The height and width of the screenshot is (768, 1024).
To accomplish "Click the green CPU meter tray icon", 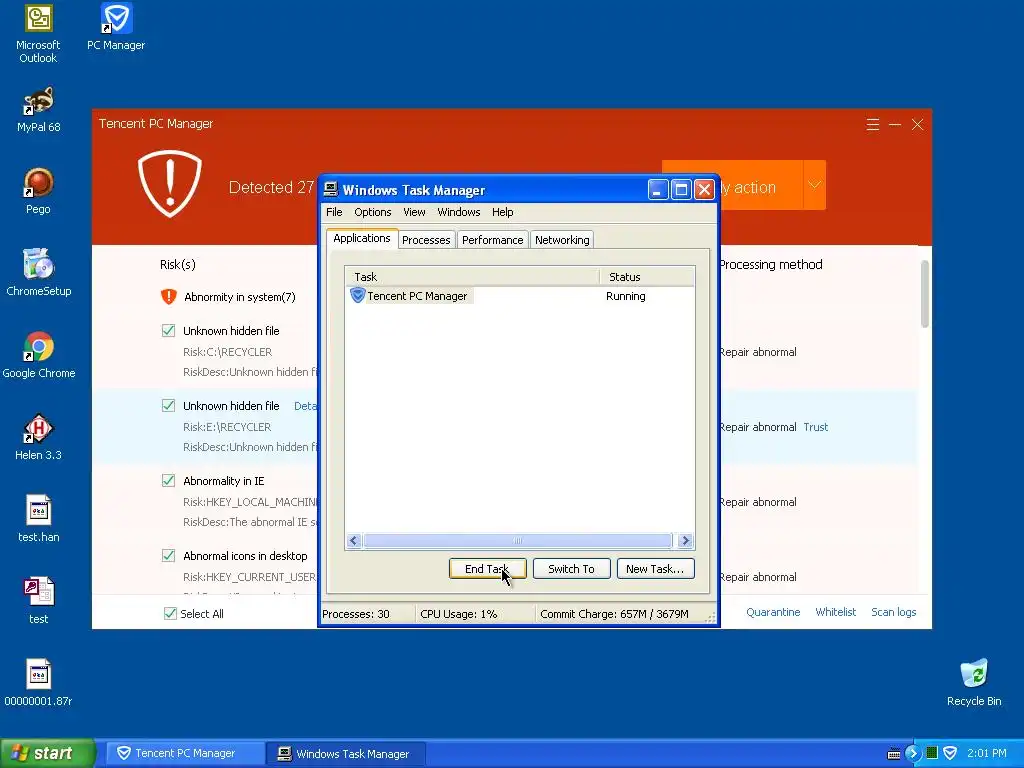I will (x=932, y=753).
